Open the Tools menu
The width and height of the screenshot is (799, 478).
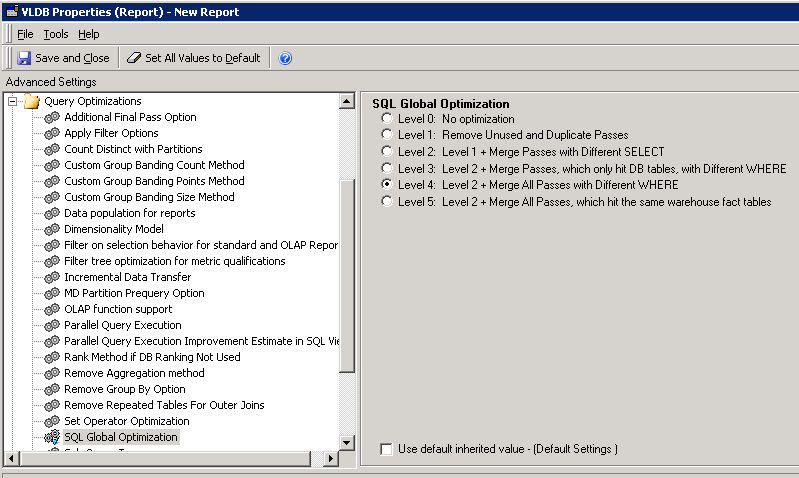tap(56, 34)
